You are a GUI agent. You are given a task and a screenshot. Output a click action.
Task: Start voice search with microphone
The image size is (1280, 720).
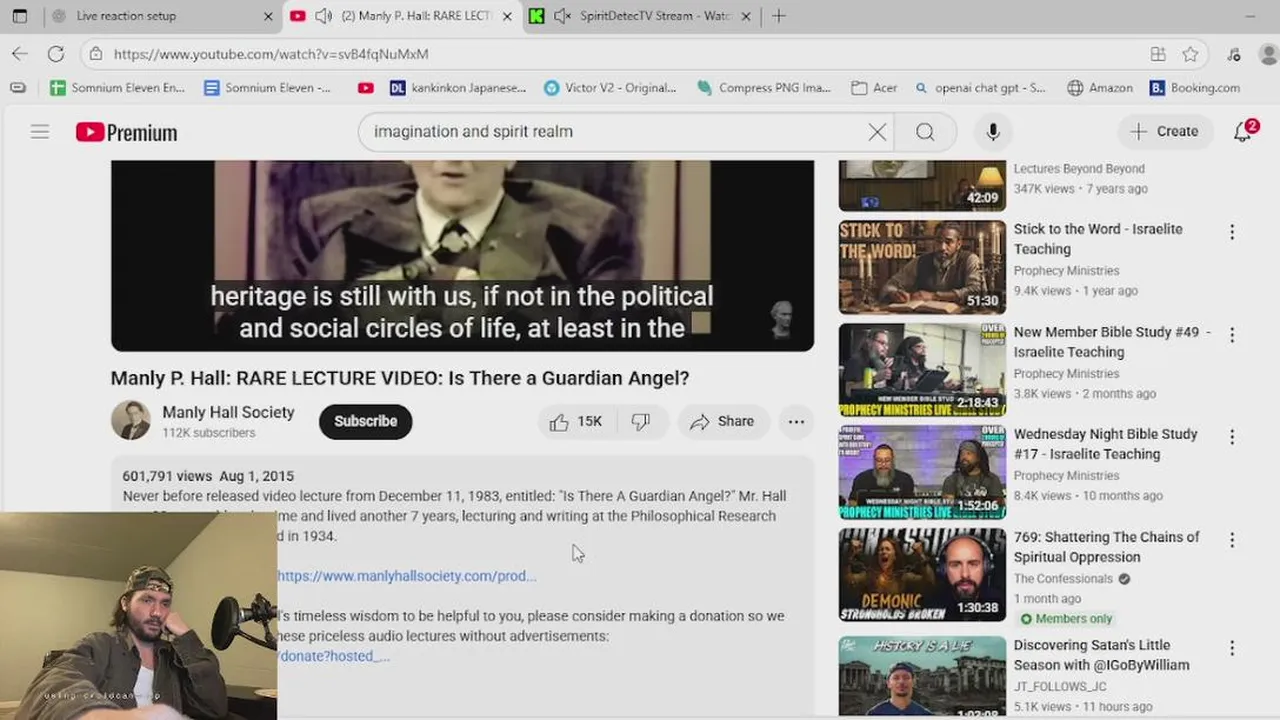pyautogui.click(x=993, y=132)
